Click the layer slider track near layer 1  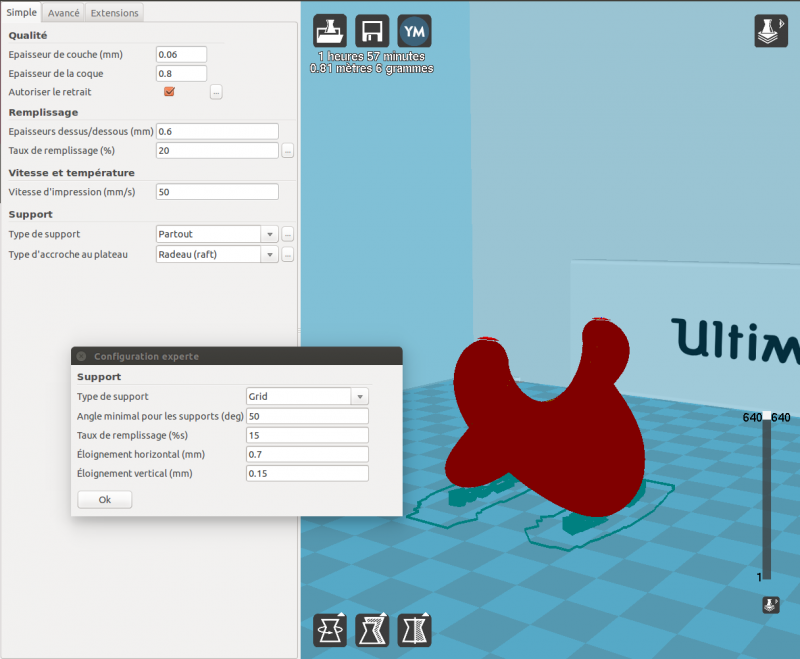[x=767, y=574]
